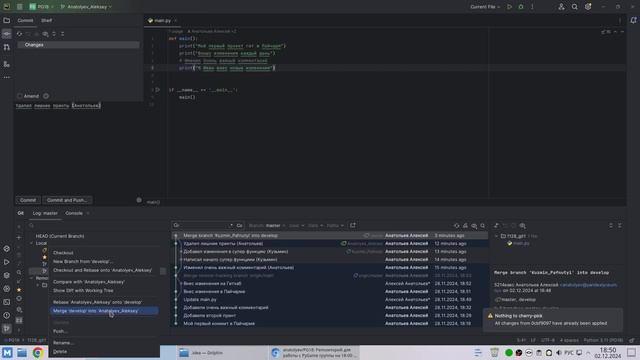640x360 pixels.
Task: Open Search Everywhere magnifier icon
Action: click(x=574, y=7)
